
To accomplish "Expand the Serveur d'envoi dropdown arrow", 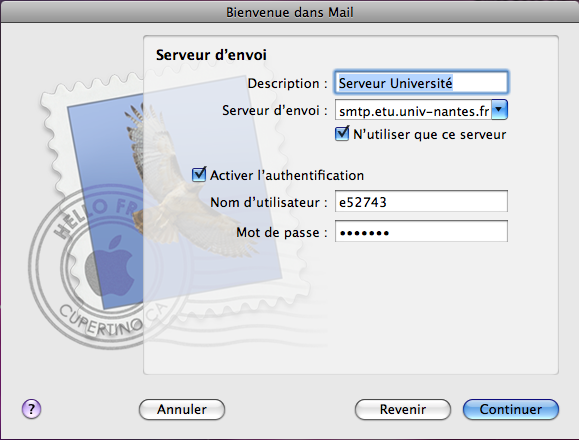I will (499, 109).
